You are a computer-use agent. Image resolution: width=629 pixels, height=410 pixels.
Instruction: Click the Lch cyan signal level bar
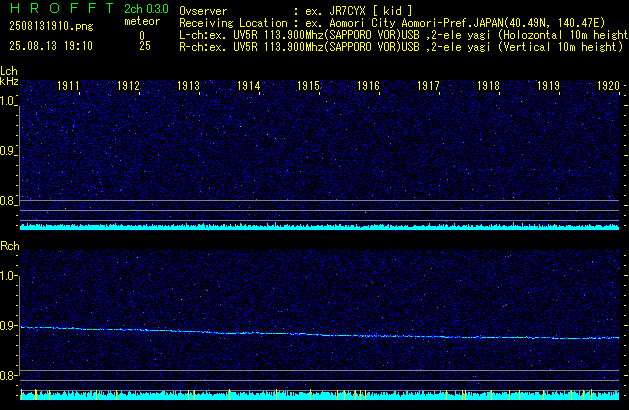click(320, 227)
